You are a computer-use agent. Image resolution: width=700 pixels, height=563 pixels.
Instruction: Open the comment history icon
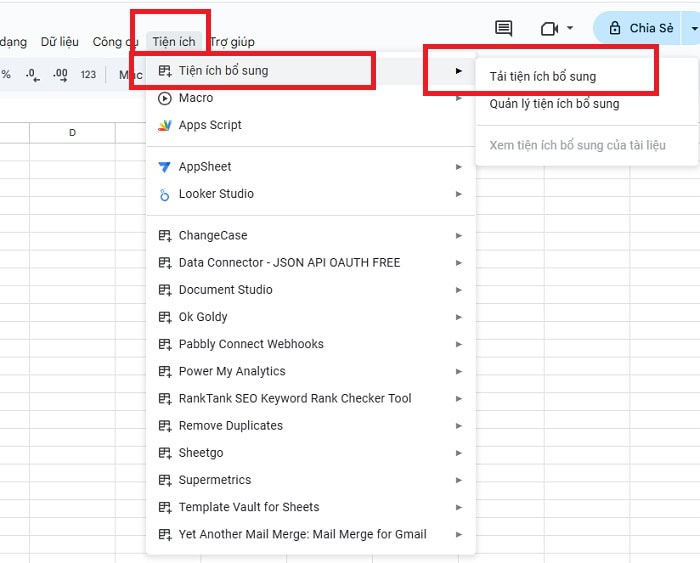(x=504, y=29)
